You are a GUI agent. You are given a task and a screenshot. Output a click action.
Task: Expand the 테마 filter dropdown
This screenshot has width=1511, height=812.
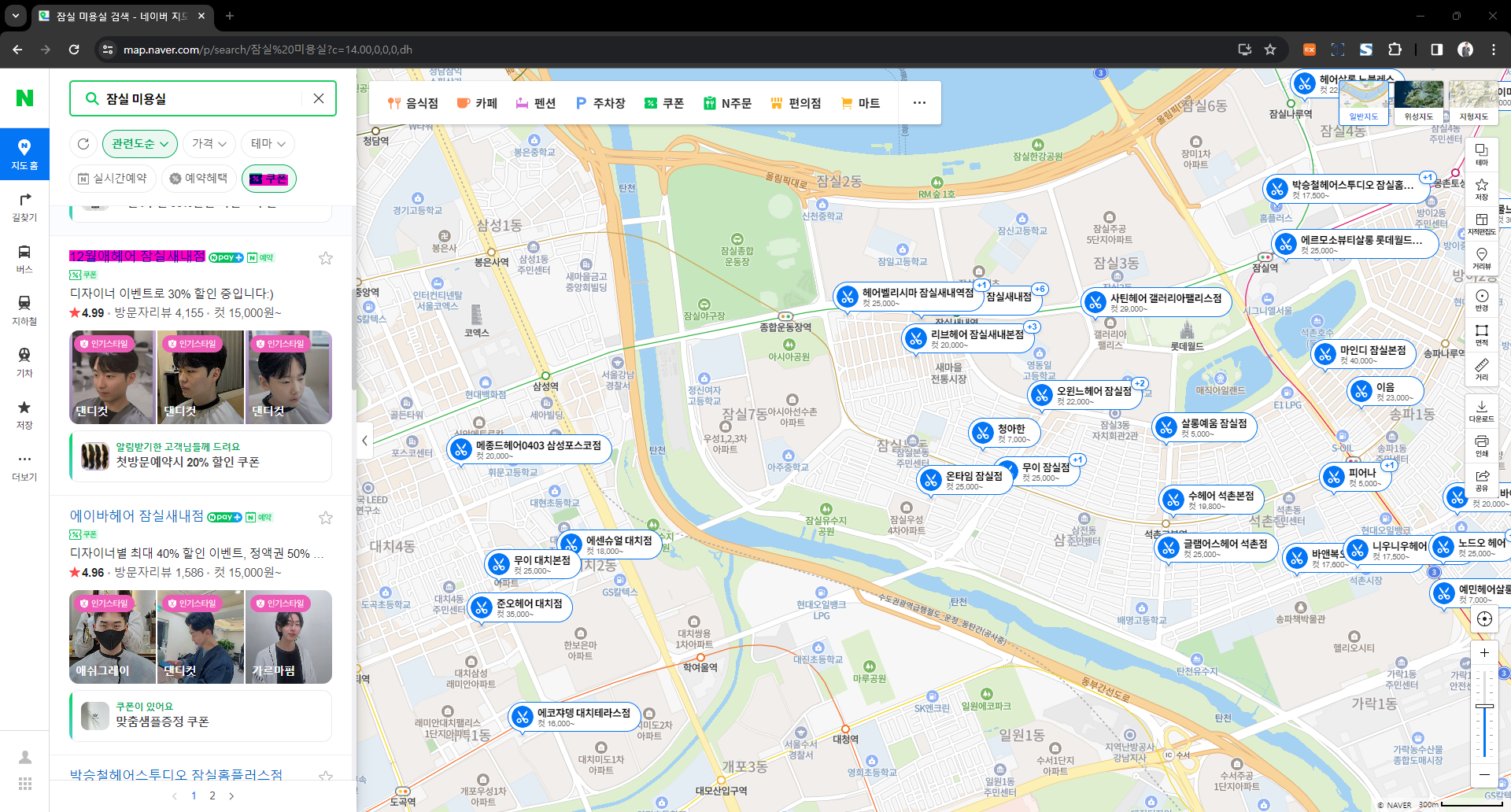click(268, 144)
